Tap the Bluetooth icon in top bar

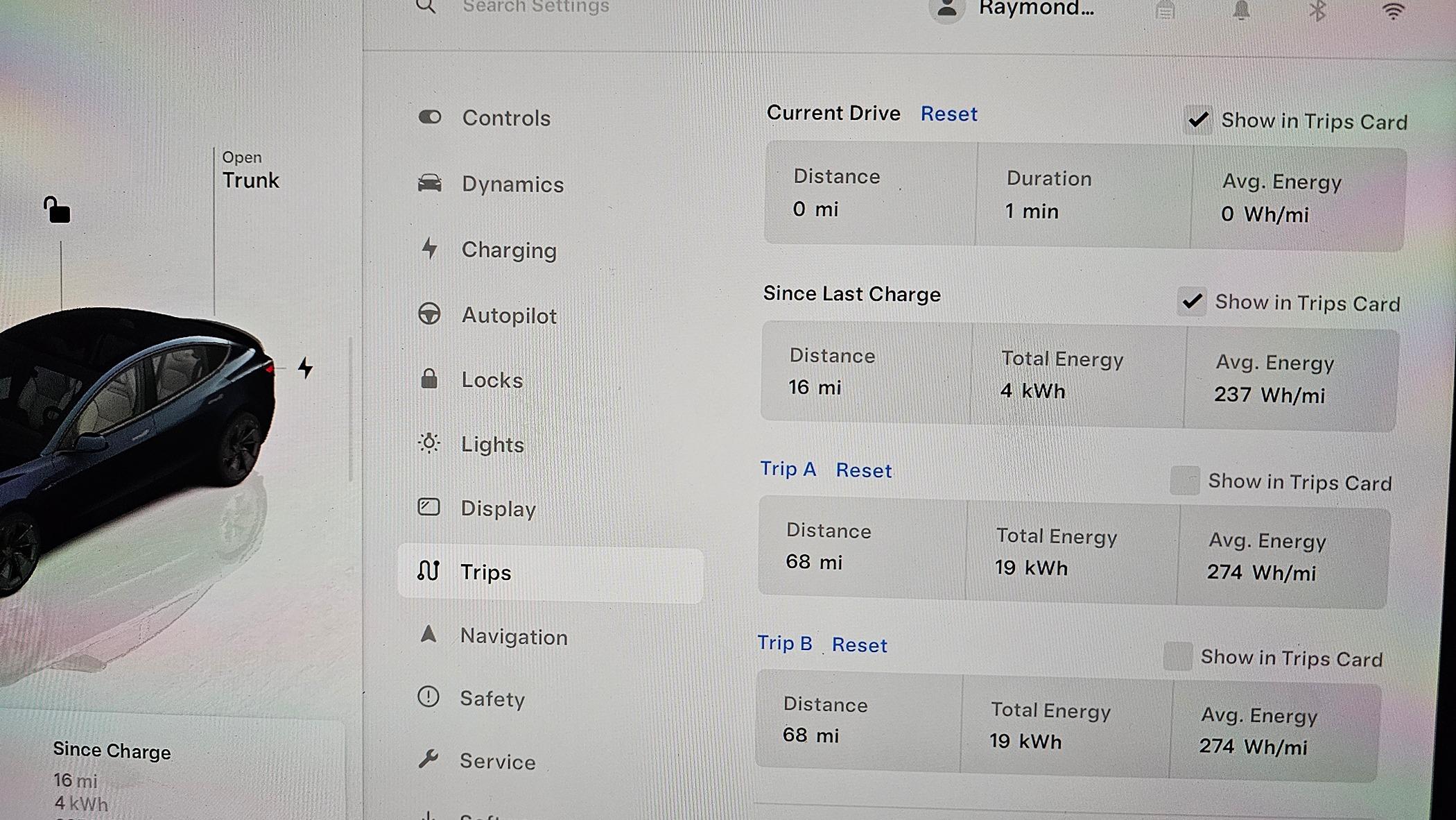tap(1317, 10)
